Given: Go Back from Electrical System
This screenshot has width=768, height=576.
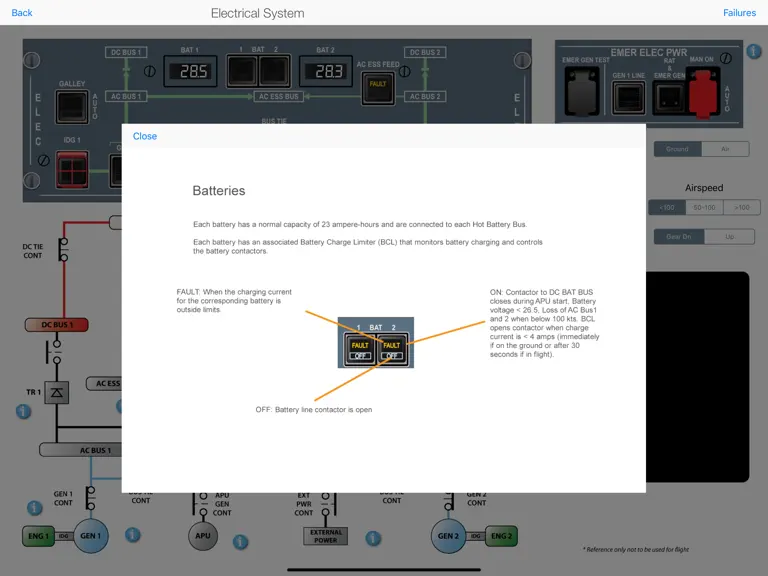Looking at the screenshot, I should coord(22,13).
